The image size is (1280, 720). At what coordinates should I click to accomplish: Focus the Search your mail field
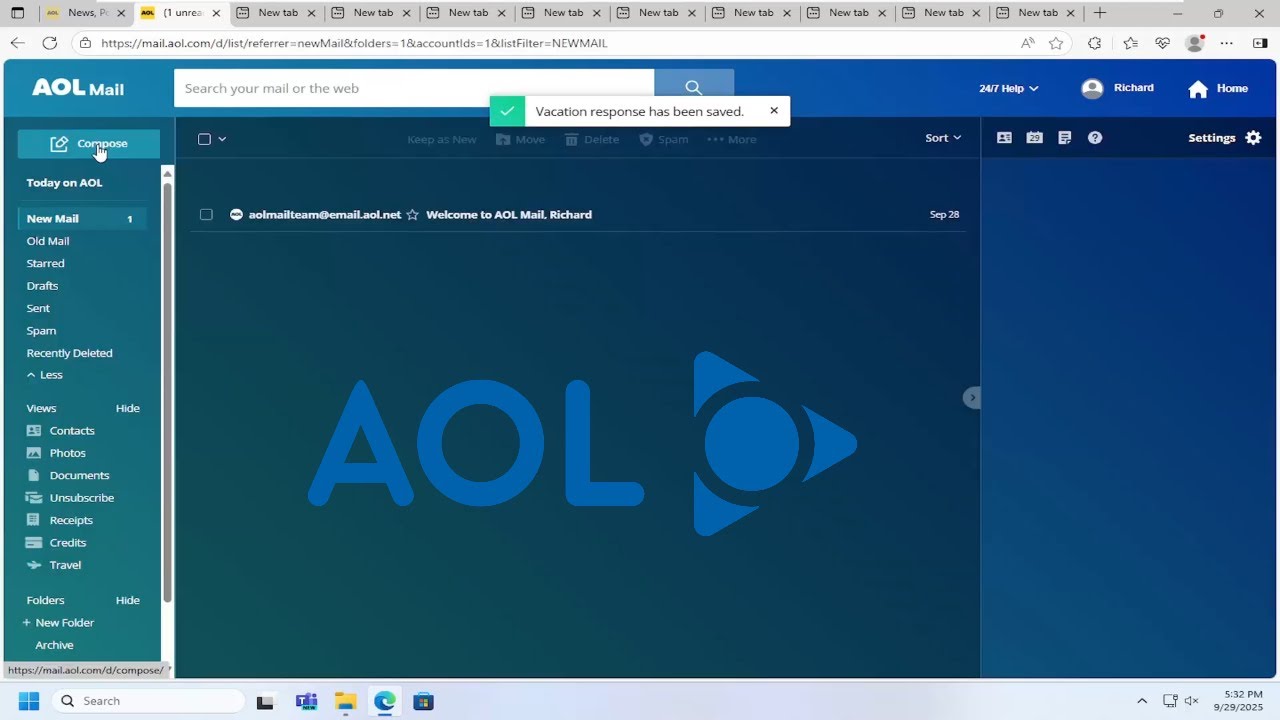pos(414,88)
